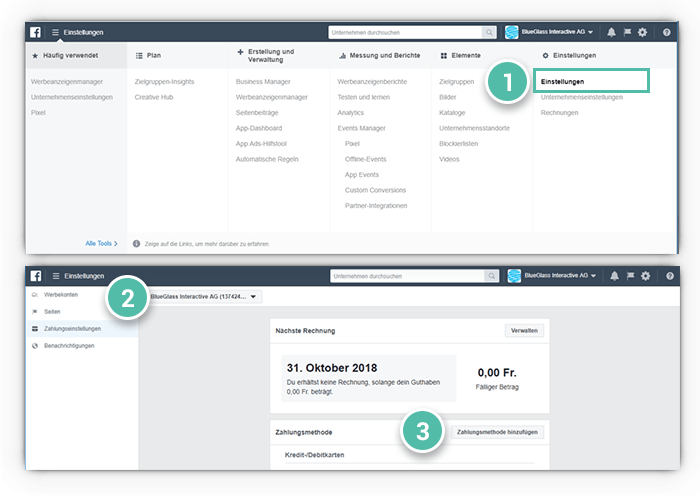This screenshot has height=498, width=700.
Task: Click the grid icon next to Elemente heading
Action: 443,55
